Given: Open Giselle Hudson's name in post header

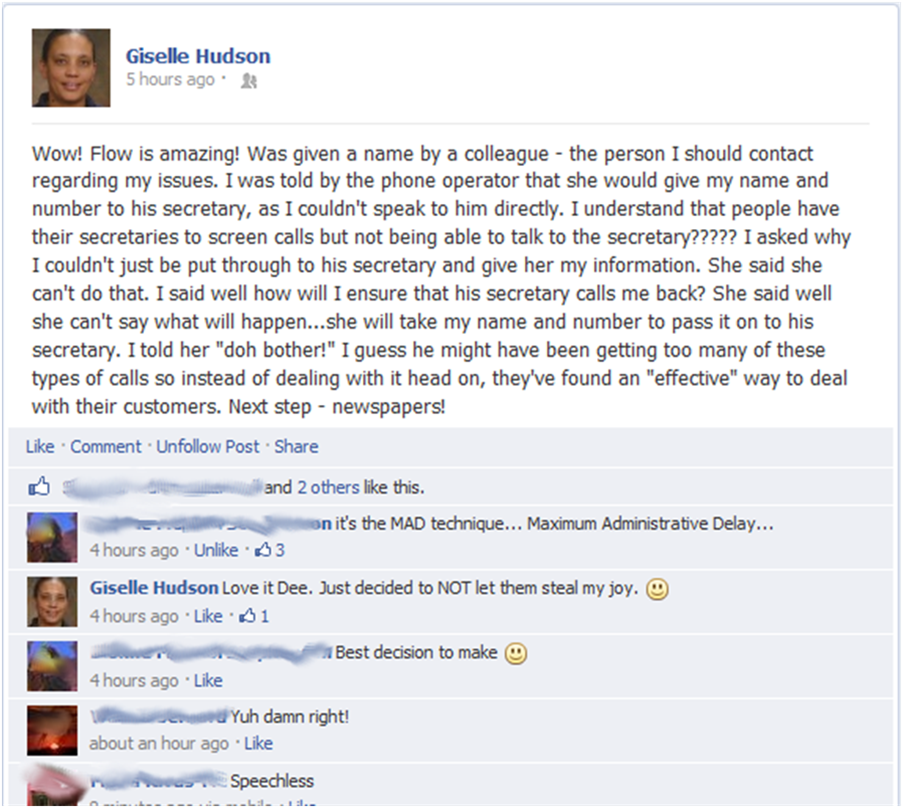Looking at the screenshot, I should tap(198, 56).
